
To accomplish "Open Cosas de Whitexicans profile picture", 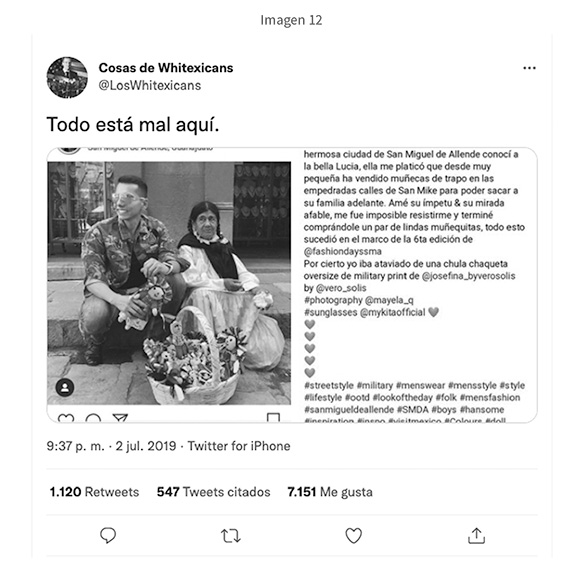I will click(x=67, y=77).
